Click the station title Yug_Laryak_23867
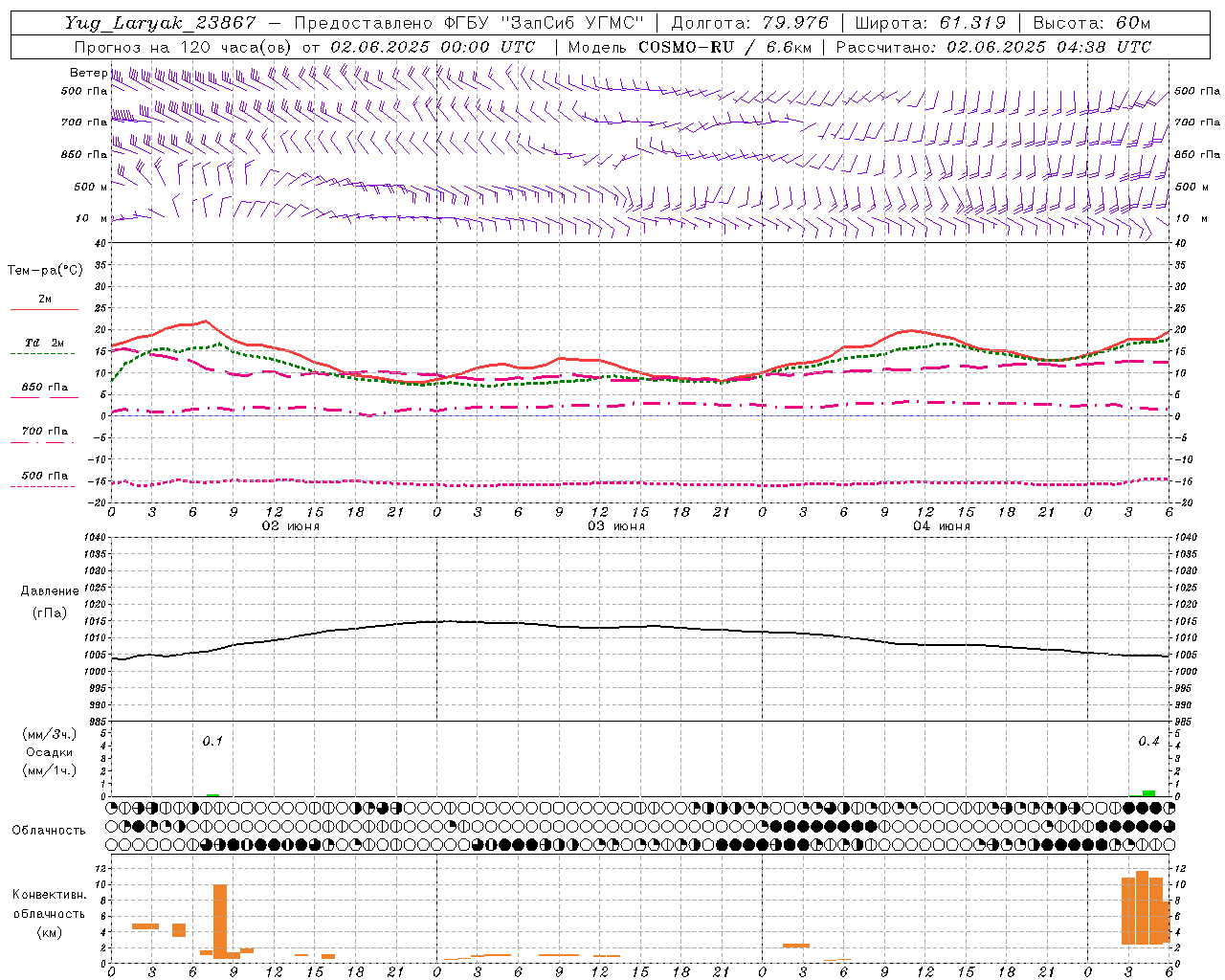The height and width of the screenshot is (980, 1225). [x=160, y=23]
